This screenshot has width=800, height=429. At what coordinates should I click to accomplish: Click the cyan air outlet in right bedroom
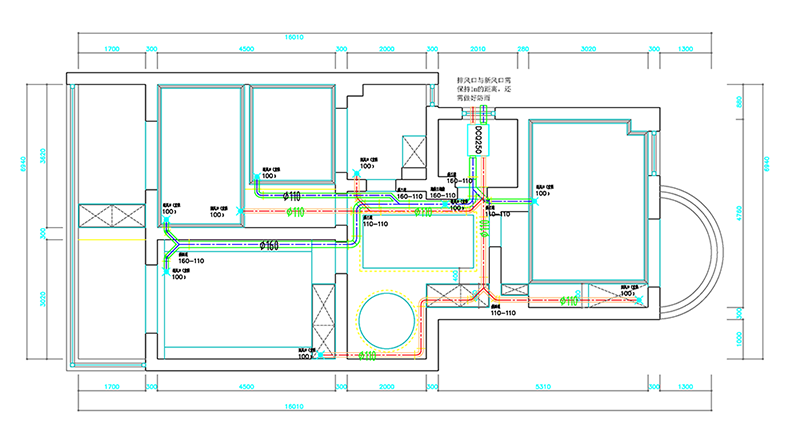point(535,202)
